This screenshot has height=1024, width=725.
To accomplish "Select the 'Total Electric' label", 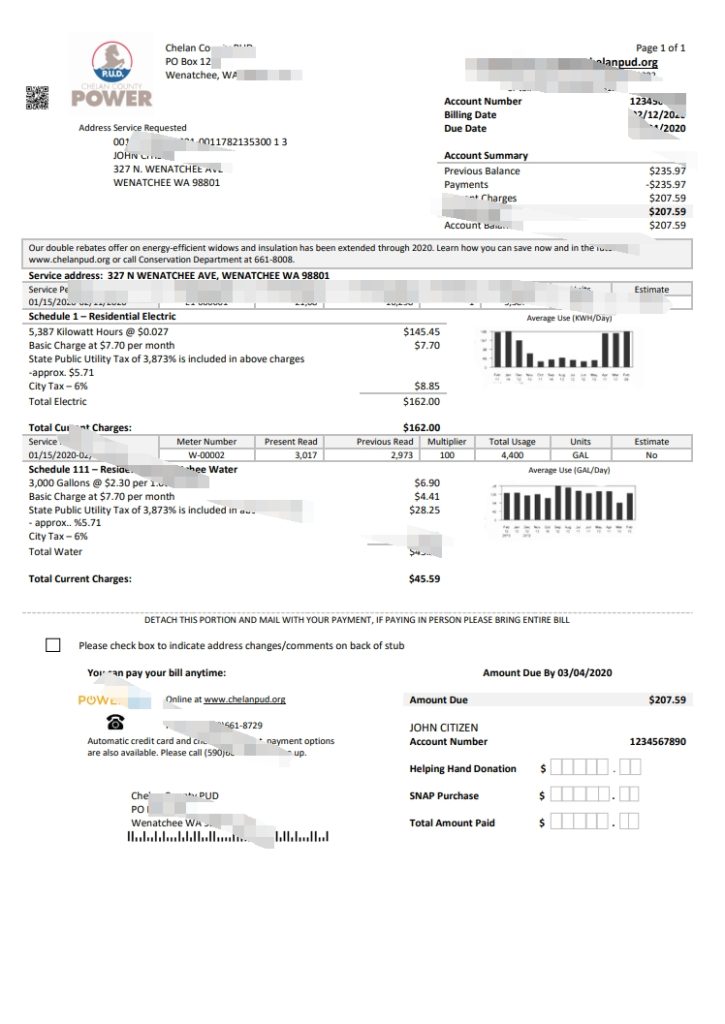I will tap(57, 401).
